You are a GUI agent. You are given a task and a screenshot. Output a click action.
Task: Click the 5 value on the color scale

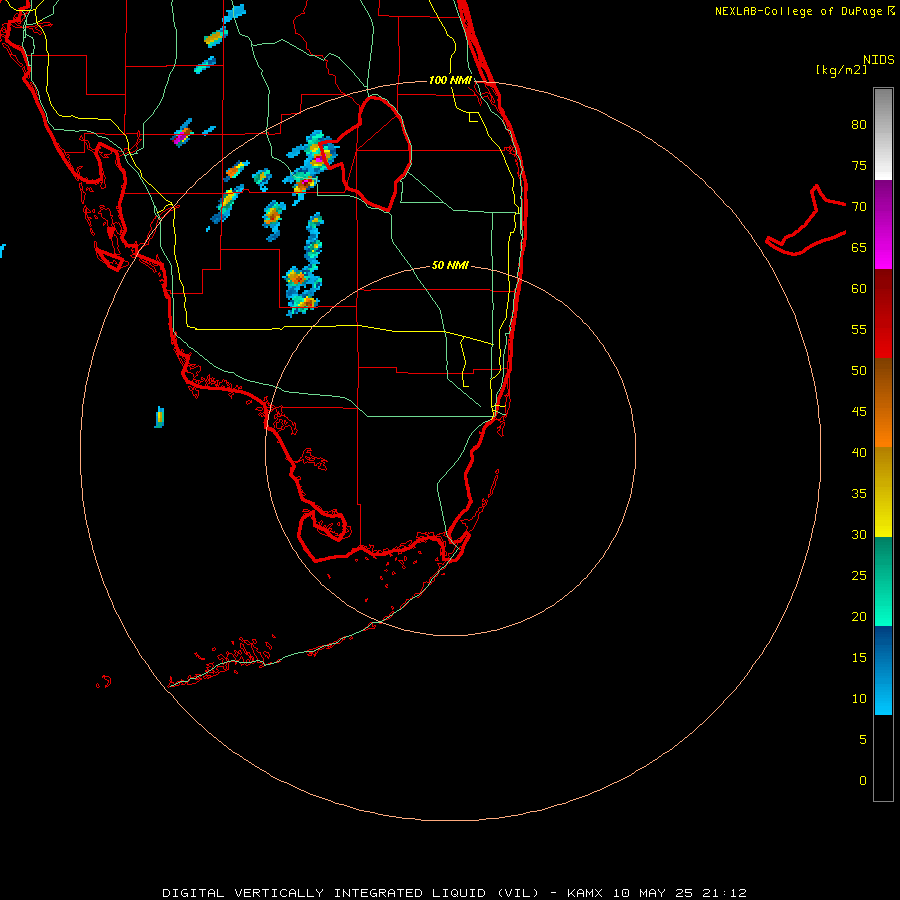click(x=863, y=740)
